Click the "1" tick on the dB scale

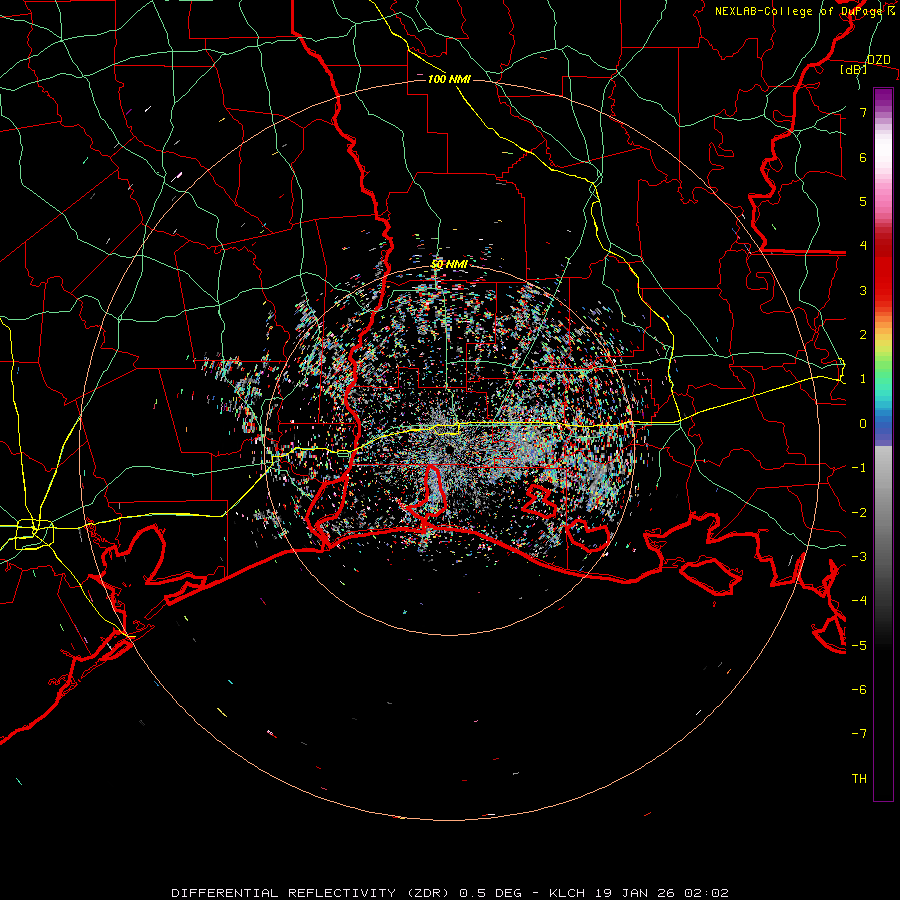(863, 379)
